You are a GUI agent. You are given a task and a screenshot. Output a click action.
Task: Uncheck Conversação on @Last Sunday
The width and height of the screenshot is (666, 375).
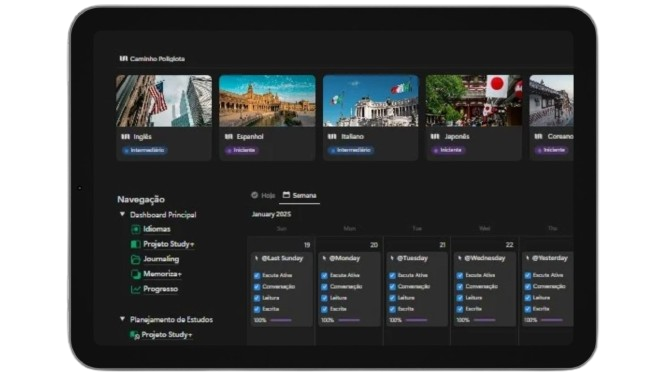pos(257,287)
